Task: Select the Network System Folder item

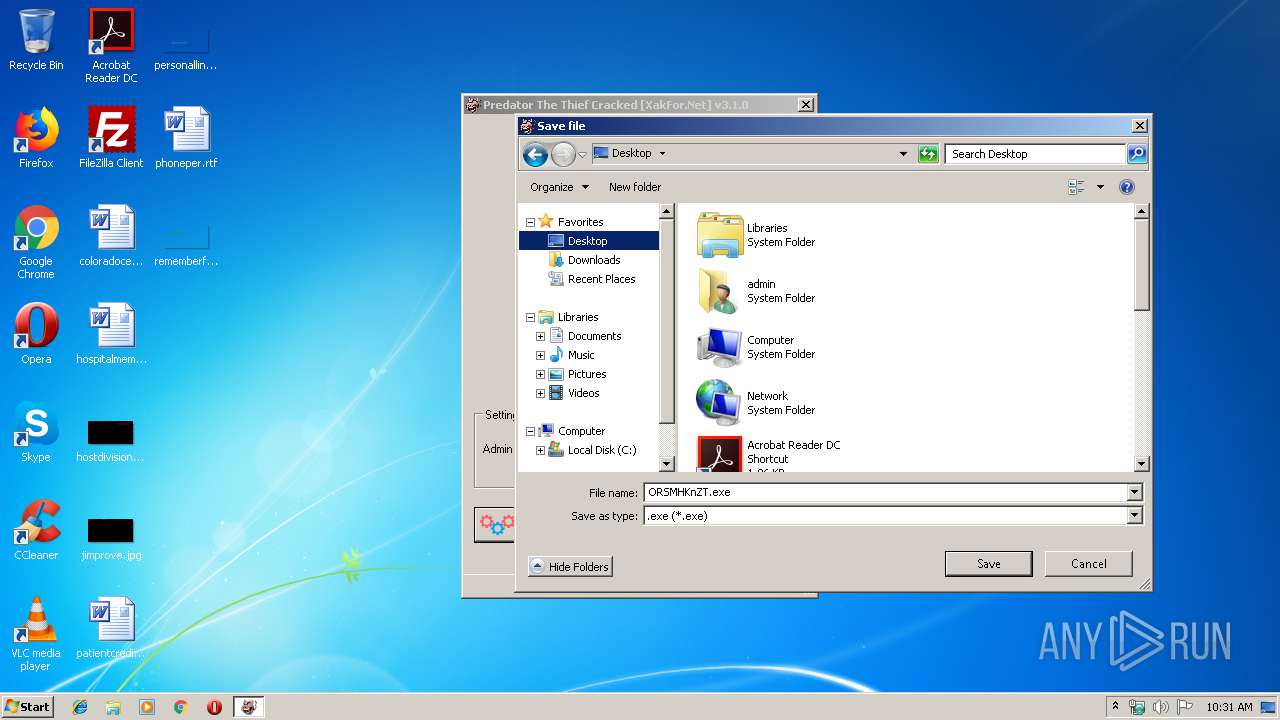Action: (757, 403)
